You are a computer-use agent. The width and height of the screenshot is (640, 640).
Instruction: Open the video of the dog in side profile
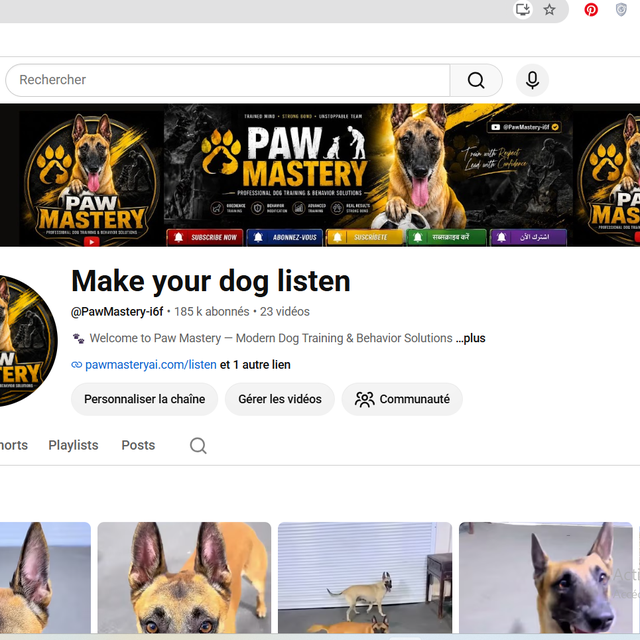[x=546, y=577]
